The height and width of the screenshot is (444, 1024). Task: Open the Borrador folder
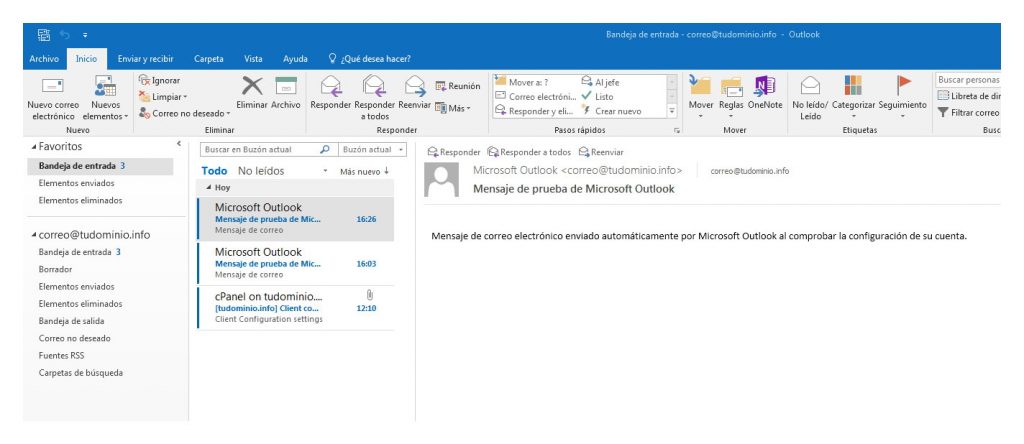[56, 269]
